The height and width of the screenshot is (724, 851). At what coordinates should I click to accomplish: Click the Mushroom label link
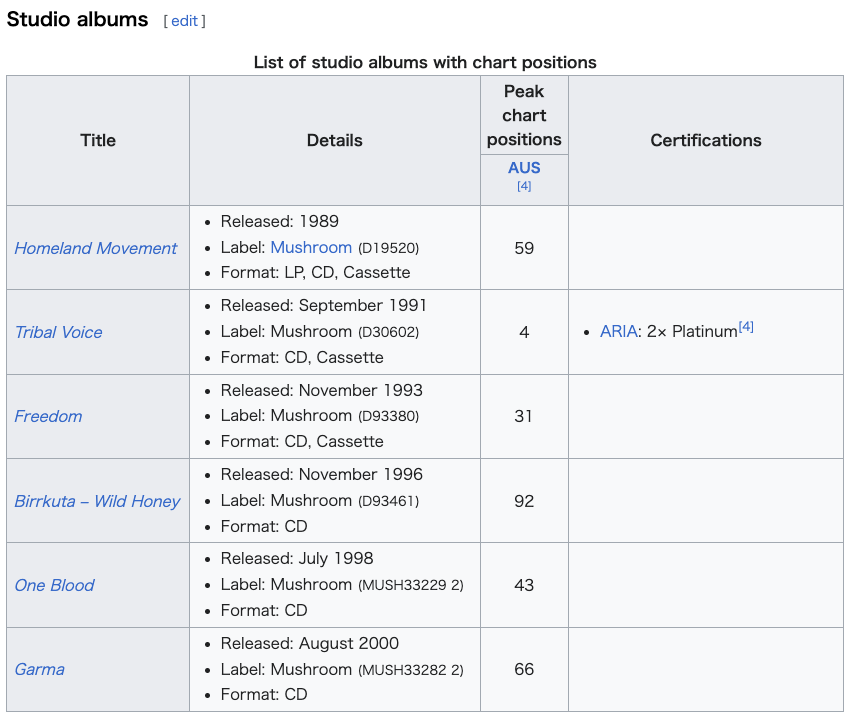coord(311,247)
